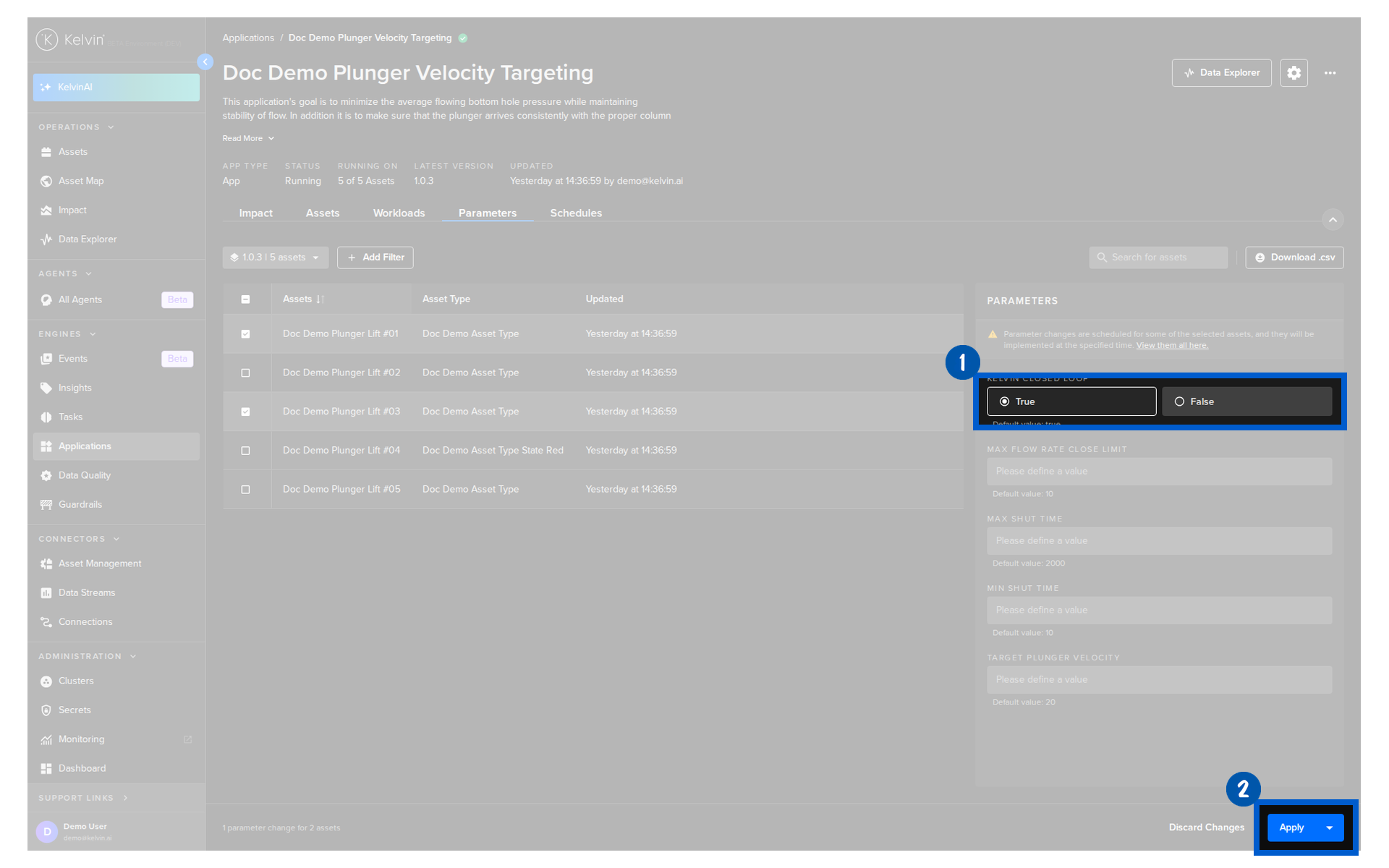Expand Read More description

(248, 138)
